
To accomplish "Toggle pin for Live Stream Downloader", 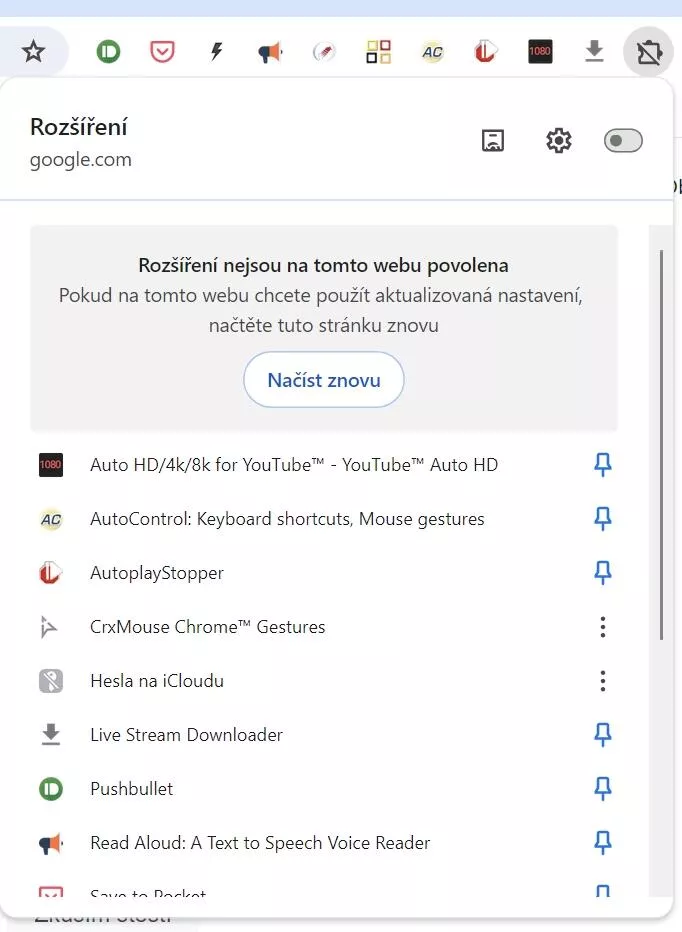I will pos(603,735).
